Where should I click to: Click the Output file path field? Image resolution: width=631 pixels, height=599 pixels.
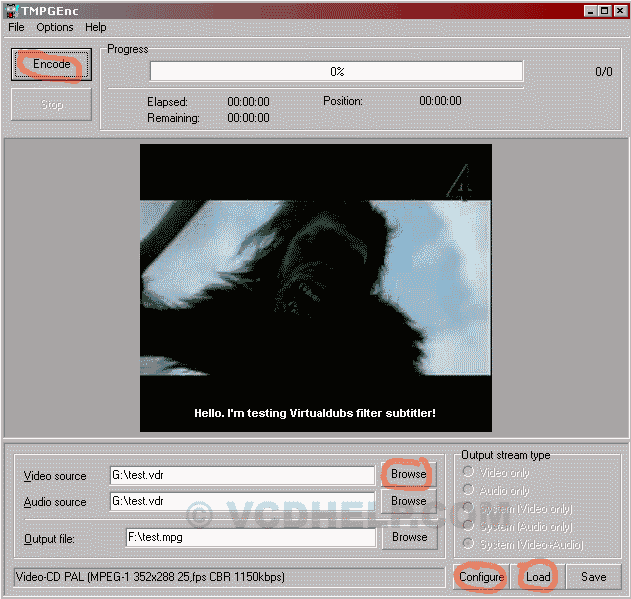(250, 537)
